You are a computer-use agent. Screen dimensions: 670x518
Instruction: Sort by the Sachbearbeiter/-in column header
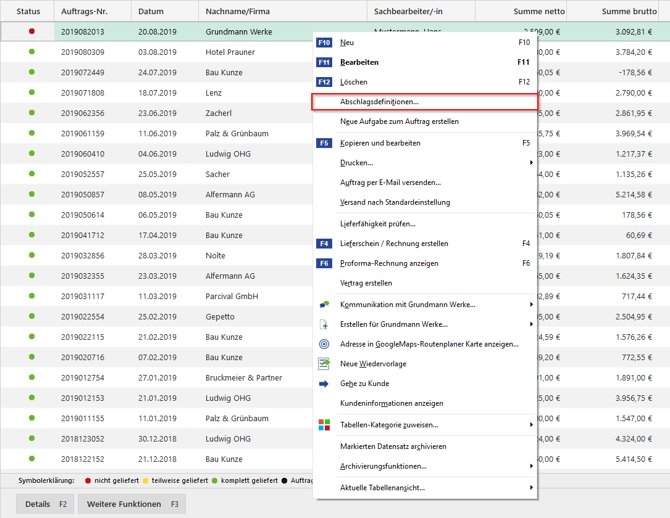pyautogui.click(x=421, y=12)
